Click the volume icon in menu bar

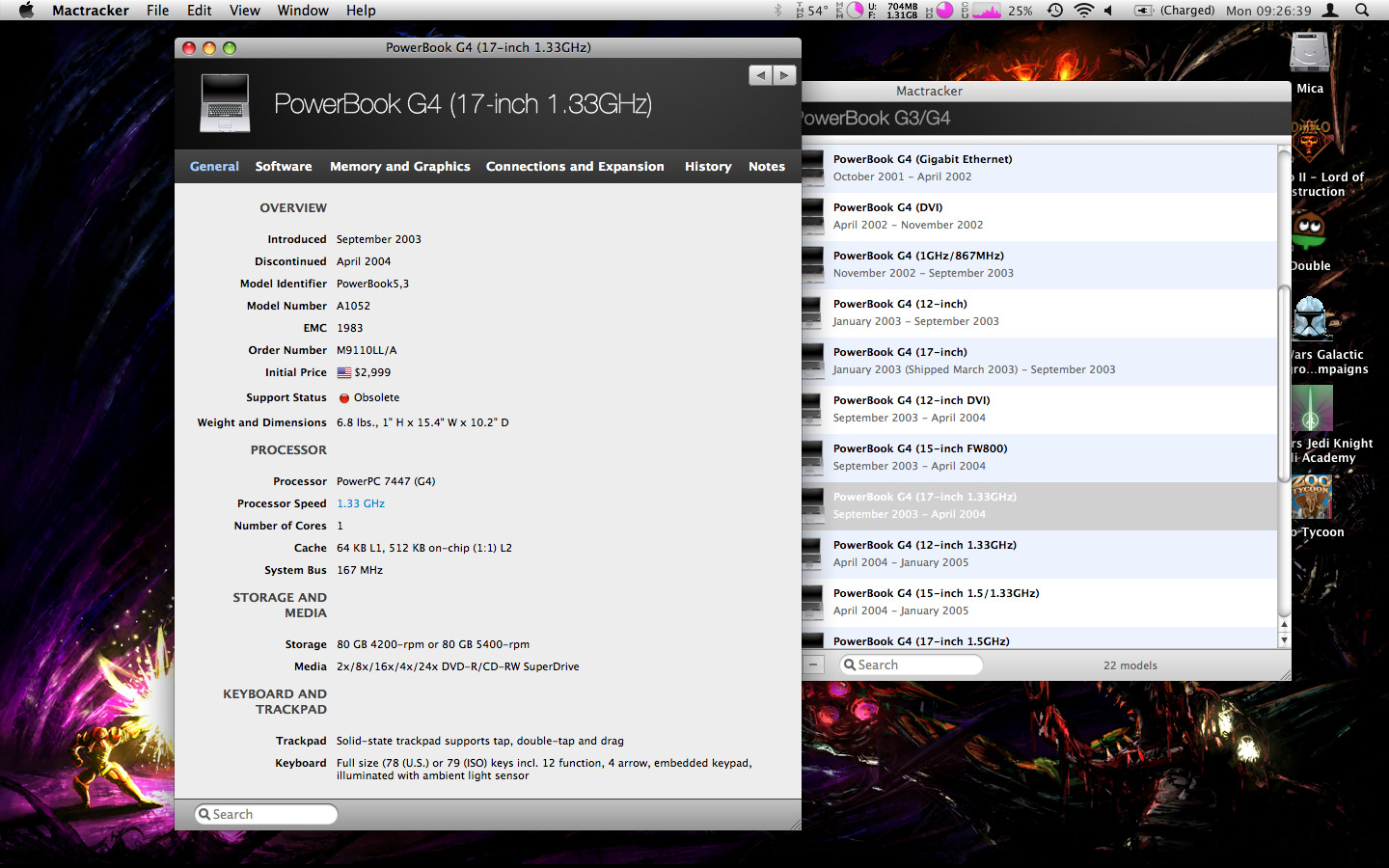point(1109,11)
